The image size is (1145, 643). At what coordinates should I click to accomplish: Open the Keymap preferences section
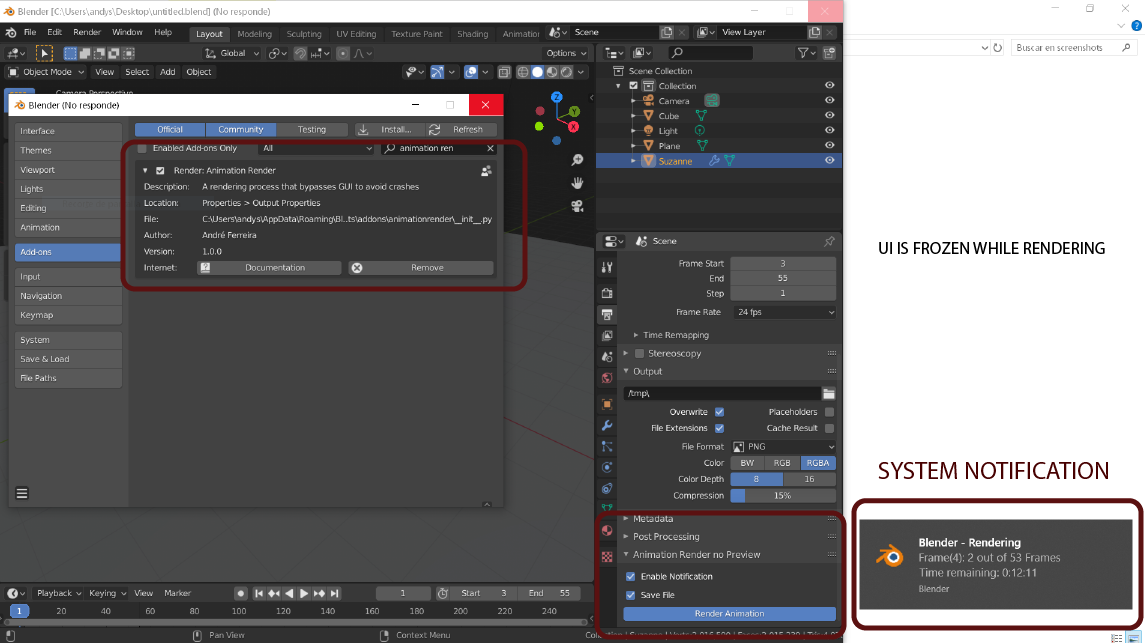(x=68, y=315)
